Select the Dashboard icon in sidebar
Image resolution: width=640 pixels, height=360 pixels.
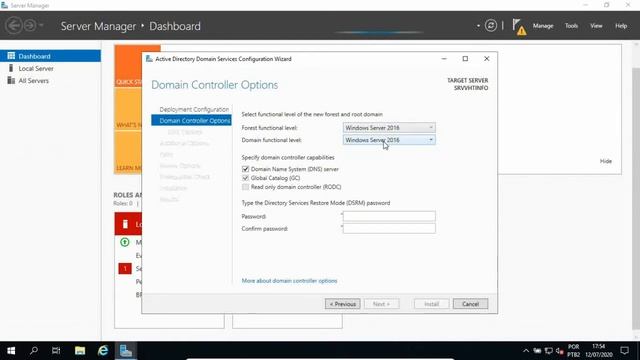click(11, 56)
